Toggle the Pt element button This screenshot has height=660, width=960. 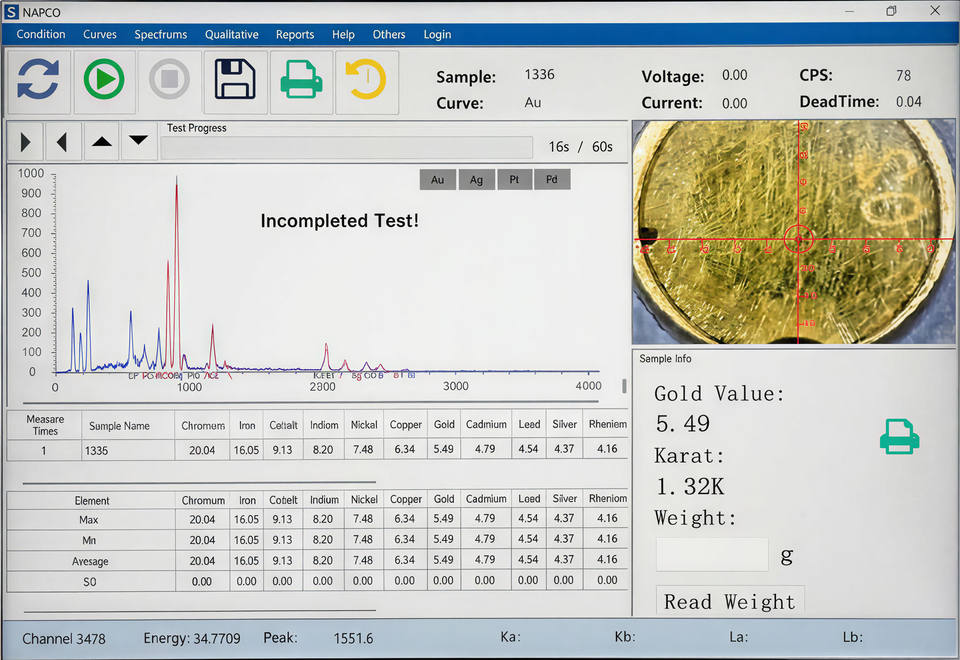click(x=514, y=180)
